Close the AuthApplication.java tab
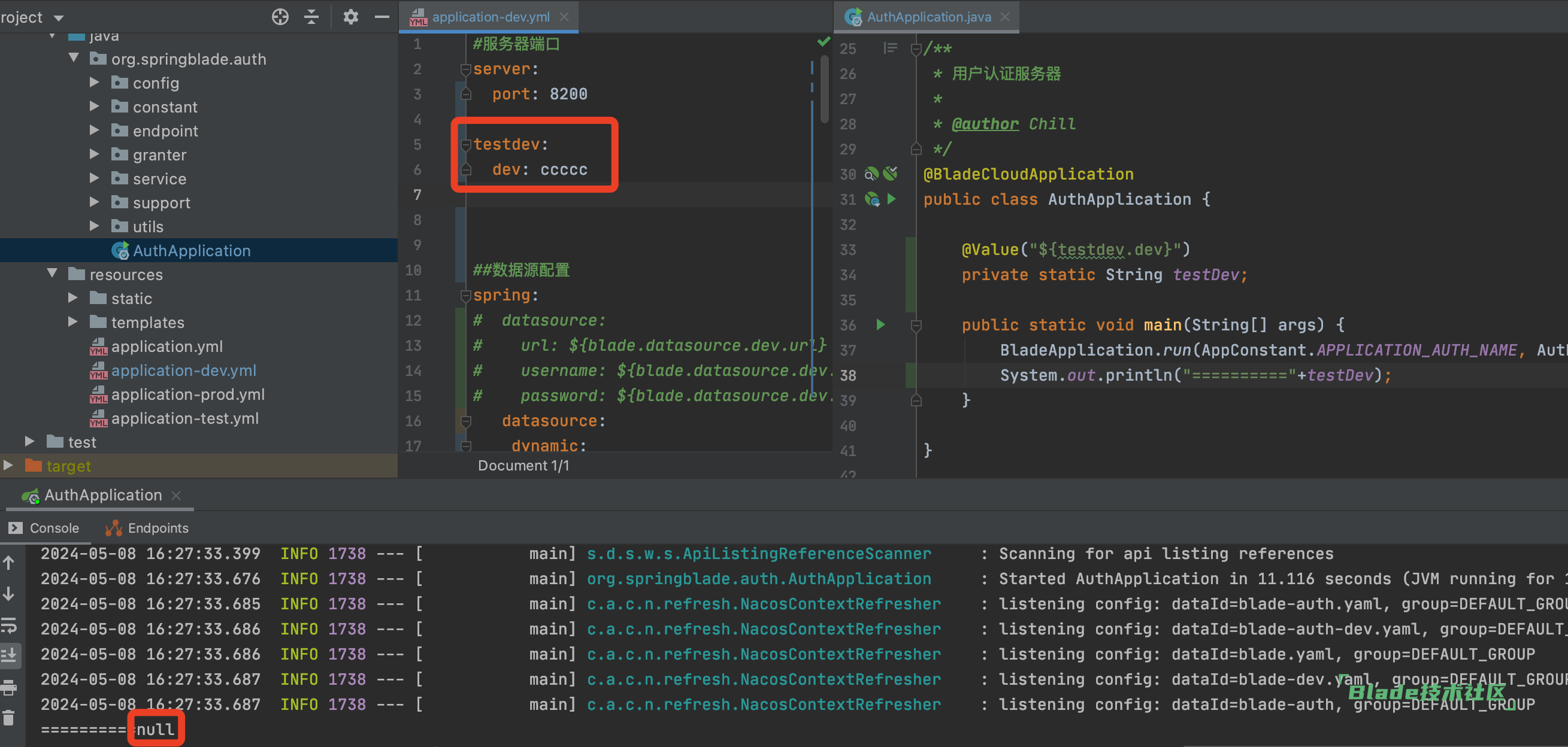 1005,17
